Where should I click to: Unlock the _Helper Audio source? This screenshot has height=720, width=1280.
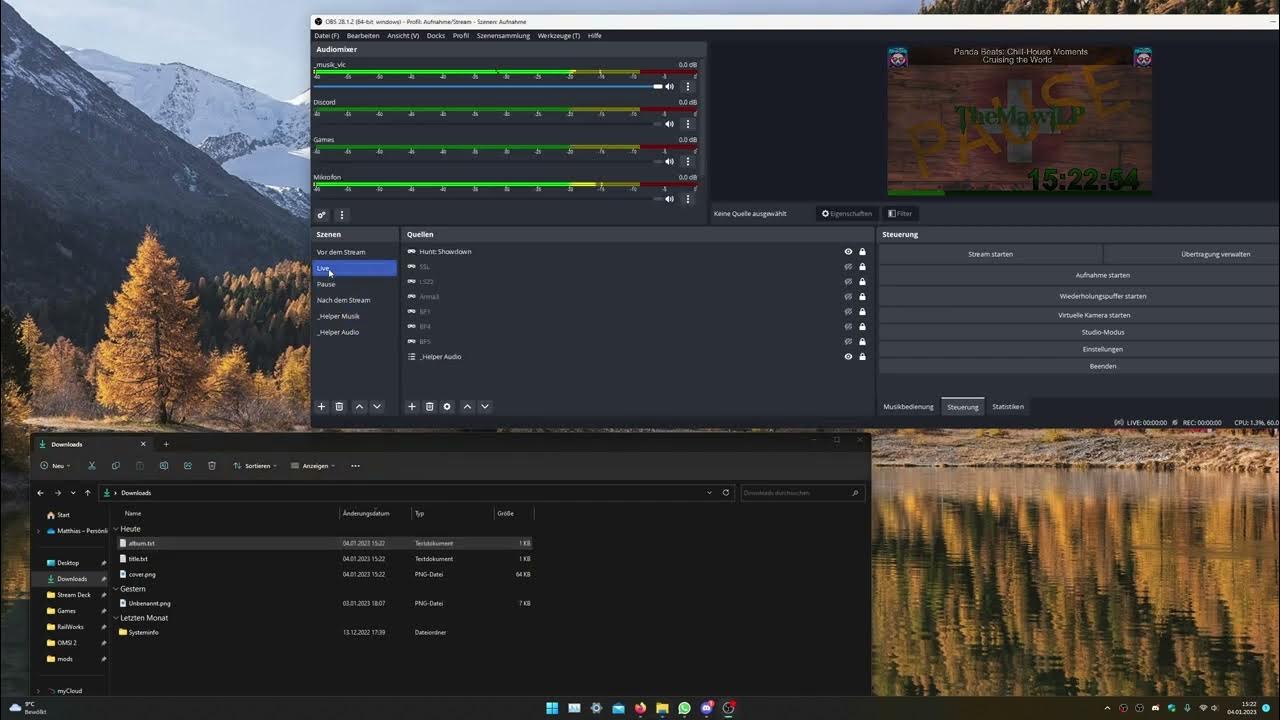pos(862,357)
